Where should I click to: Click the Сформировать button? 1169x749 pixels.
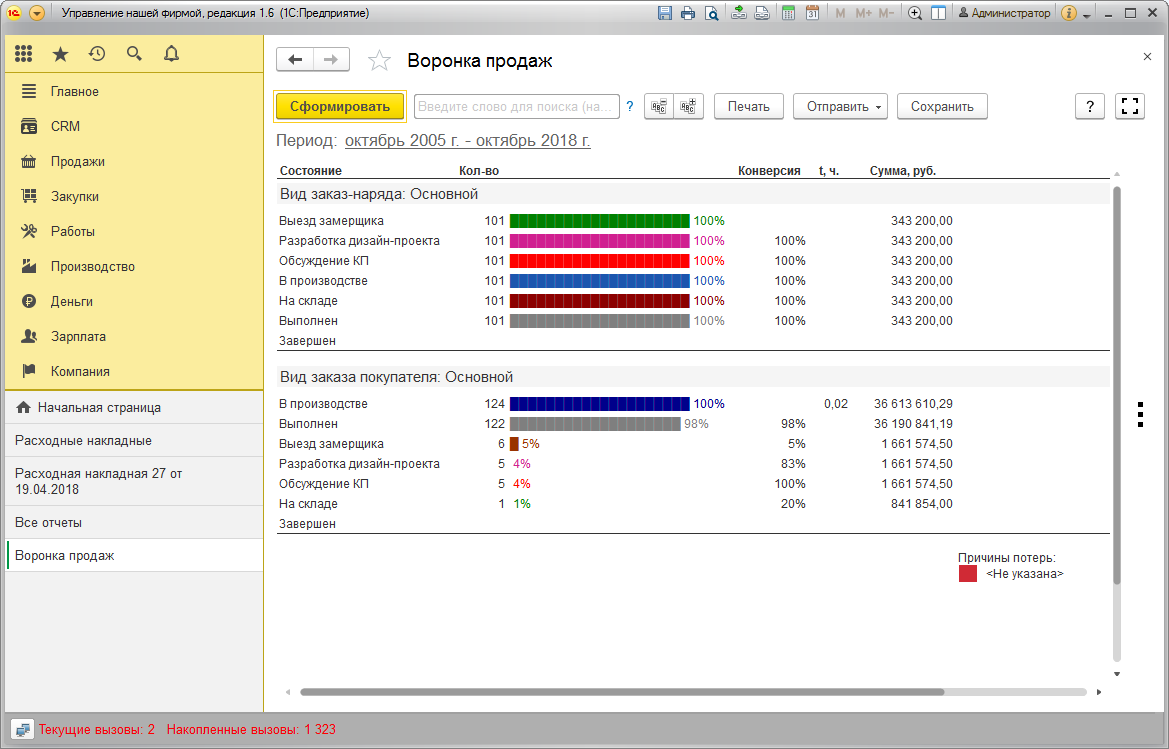click(x=340, y=107)
